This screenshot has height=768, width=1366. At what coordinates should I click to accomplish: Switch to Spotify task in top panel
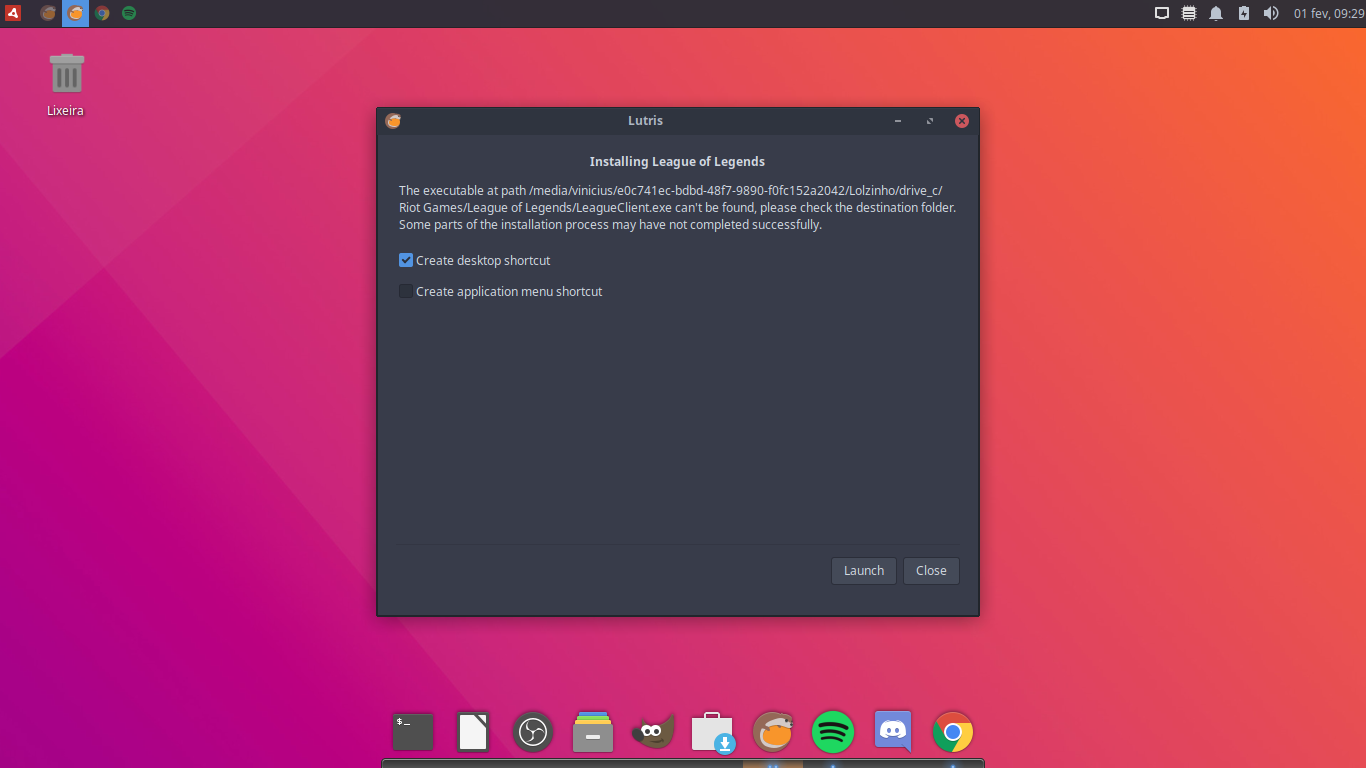point(129,13)
